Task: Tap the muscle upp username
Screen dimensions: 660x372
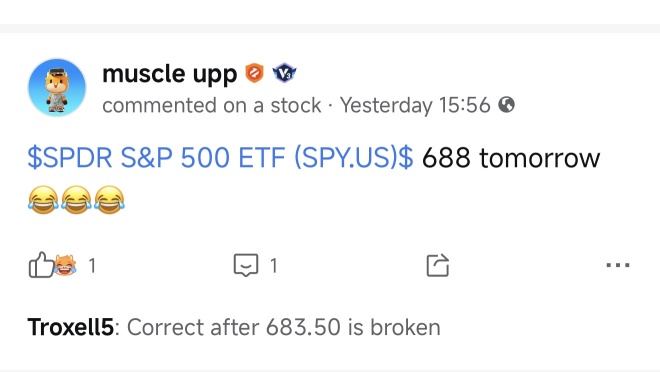Action: [170, 74]
